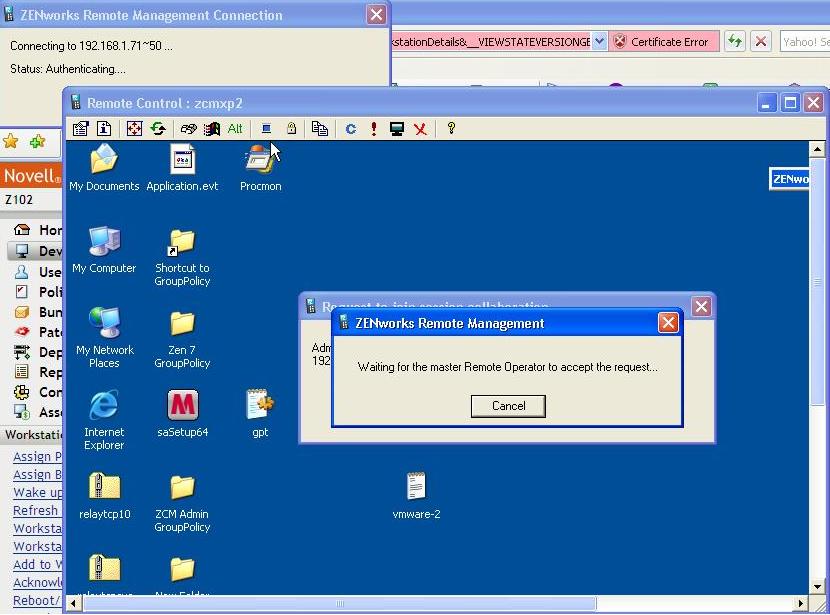830x615 pixels.
Task: Click the browser refresh green arrows button
Action: pos(735,41)
